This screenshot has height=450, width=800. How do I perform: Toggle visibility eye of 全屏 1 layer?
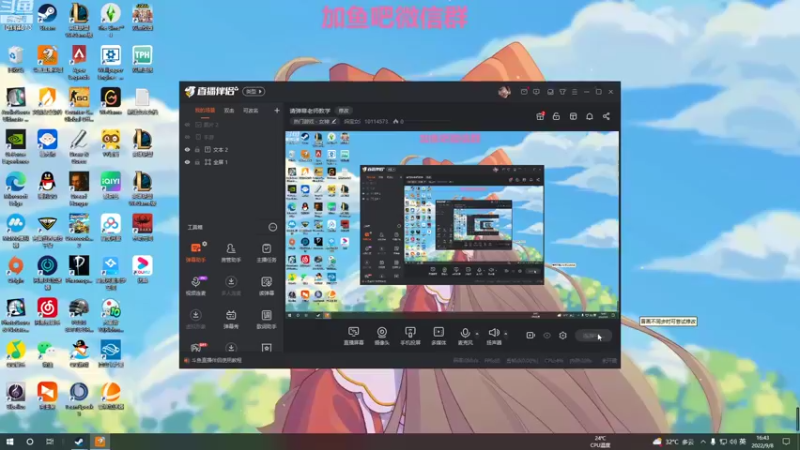[x=187, y=162]
